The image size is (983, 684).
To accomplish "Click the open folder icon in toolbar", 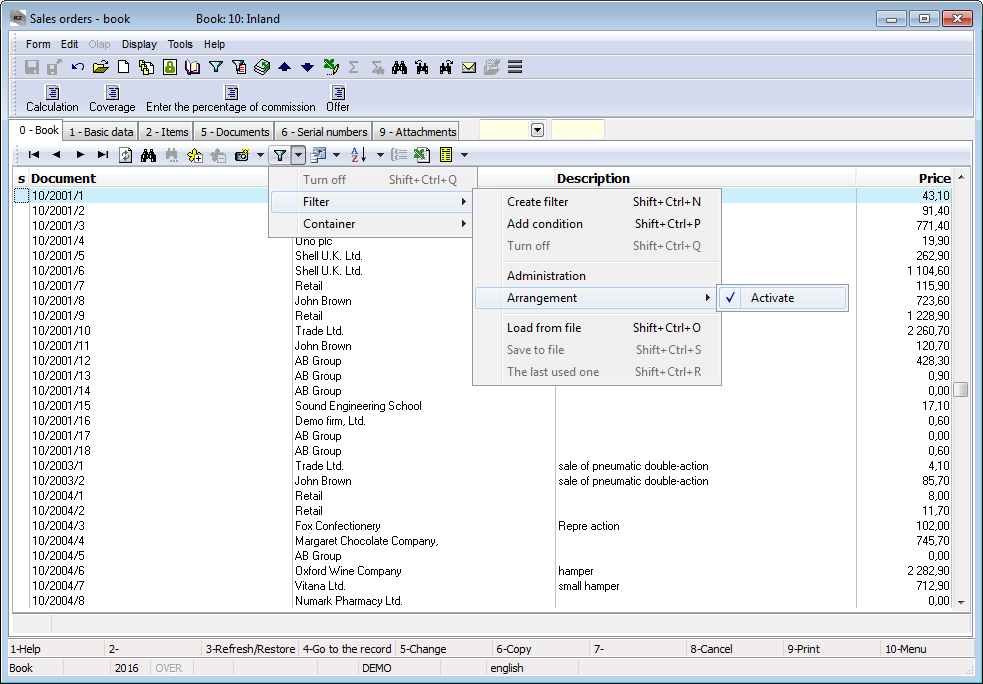I will click(x=100, y=67).
